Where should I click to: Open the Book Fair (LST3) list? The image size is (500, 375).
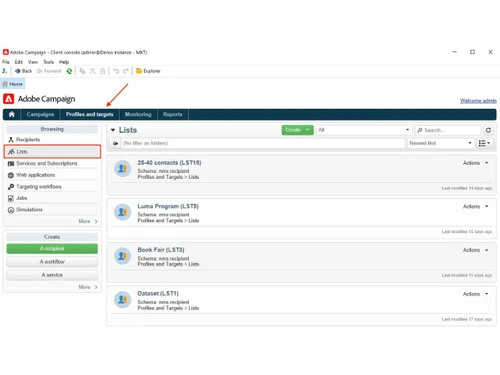pos(161,250)
